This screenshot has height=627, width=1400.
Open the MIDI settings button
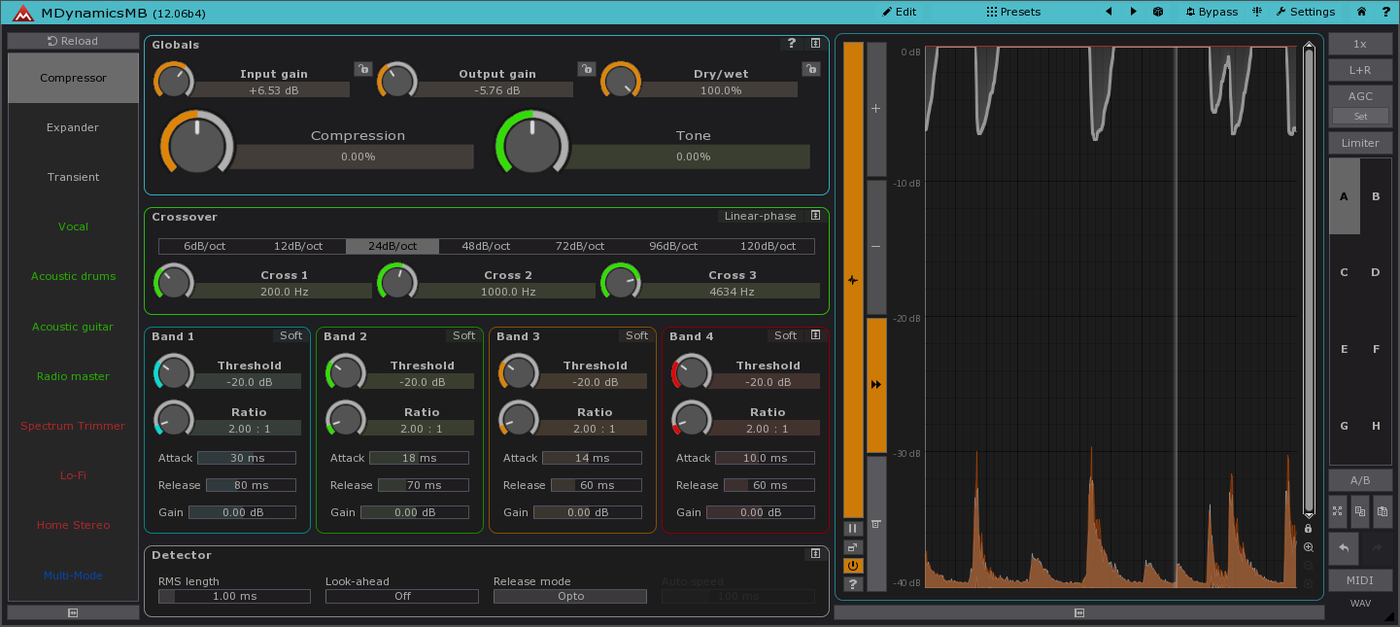(1360, 580)
